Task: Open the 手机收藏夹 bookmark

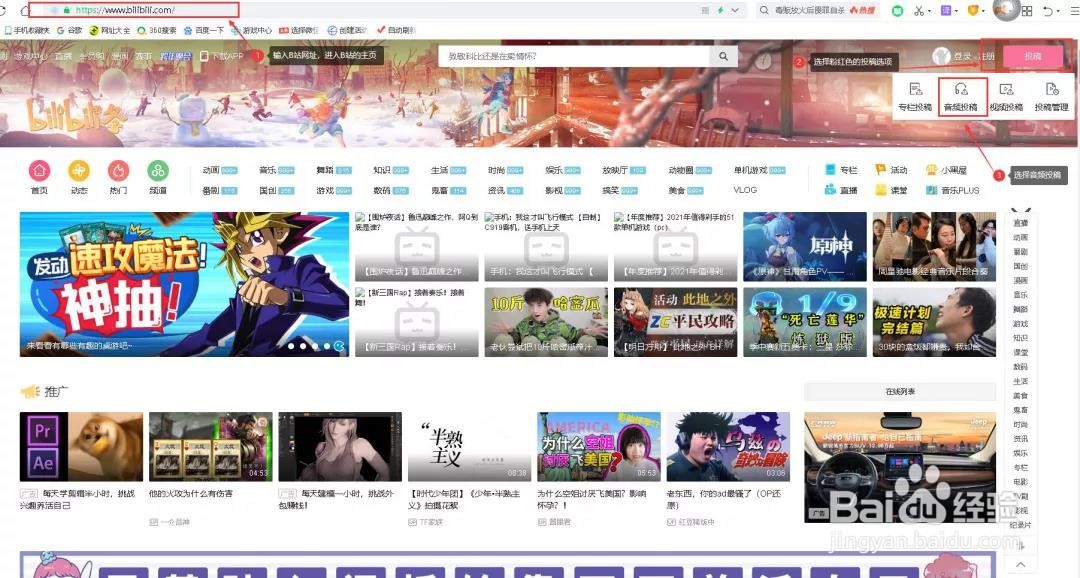Action: (x=27, y=30)
